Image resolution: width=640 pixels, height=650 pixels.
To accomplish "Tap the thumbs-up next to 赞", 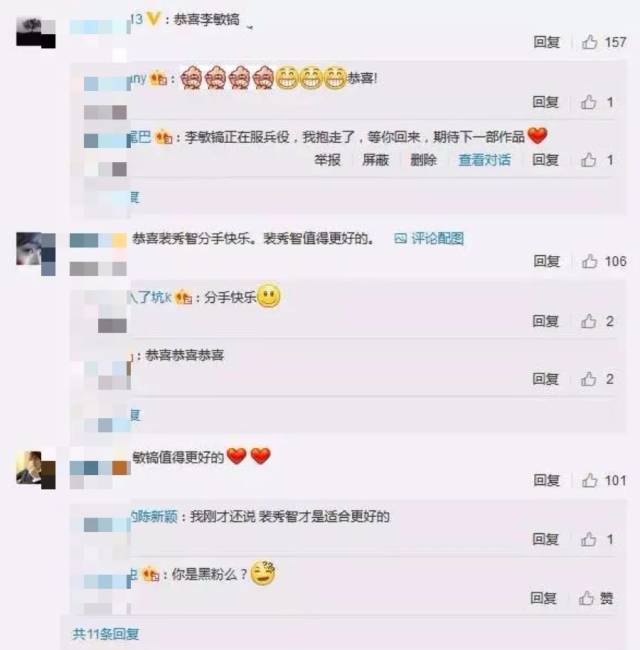I will coord(587,598).
